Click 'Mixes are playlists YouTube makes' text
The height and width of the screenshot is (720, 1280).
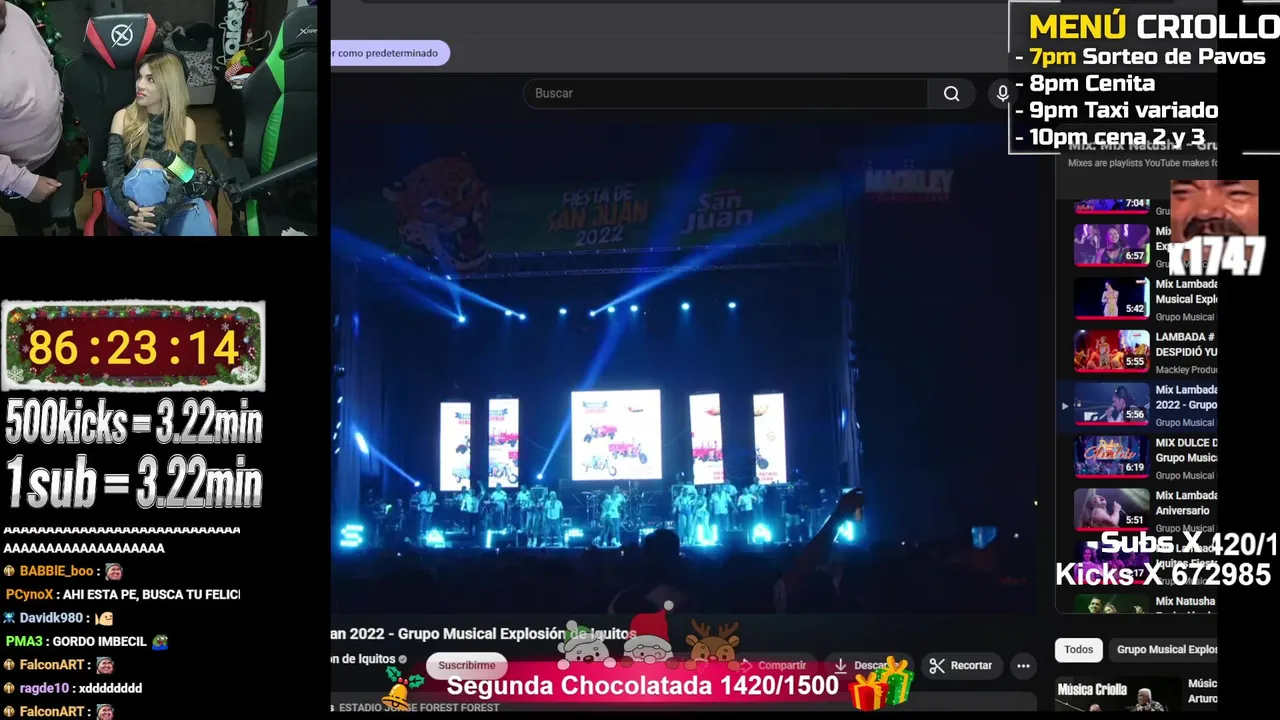pos(1142,163)
